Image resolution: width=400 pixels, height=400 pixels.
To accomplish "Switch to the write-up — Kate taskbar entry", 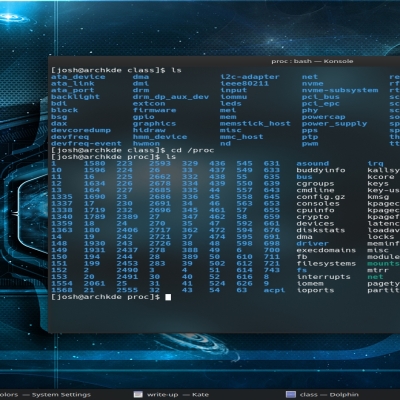I will point(171,395).
